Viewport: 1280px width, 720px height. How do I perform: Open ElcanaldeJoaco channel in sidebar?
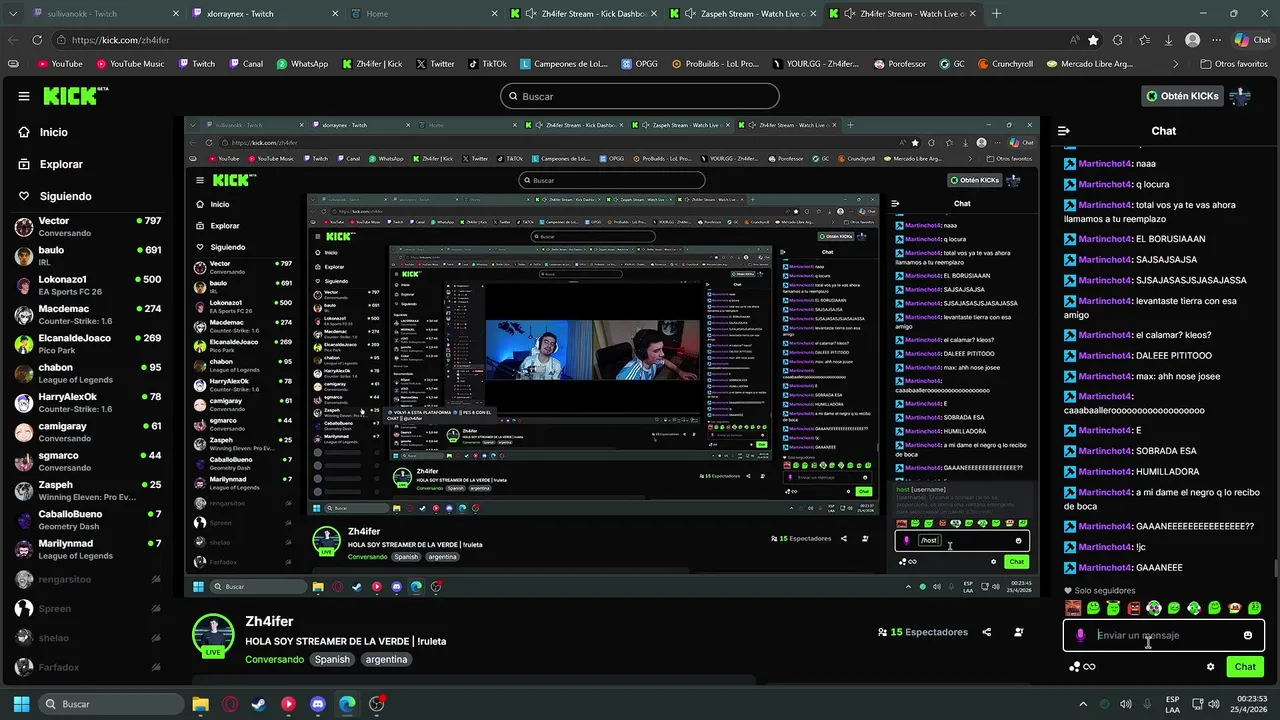click(x=88, y=344)
